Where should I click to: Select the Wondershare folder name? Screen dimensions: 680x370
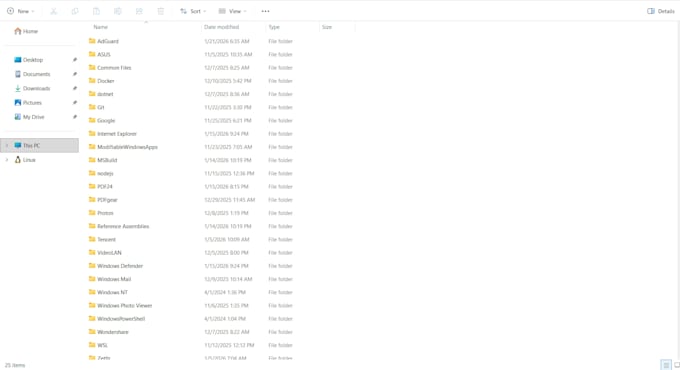[113, 332]
